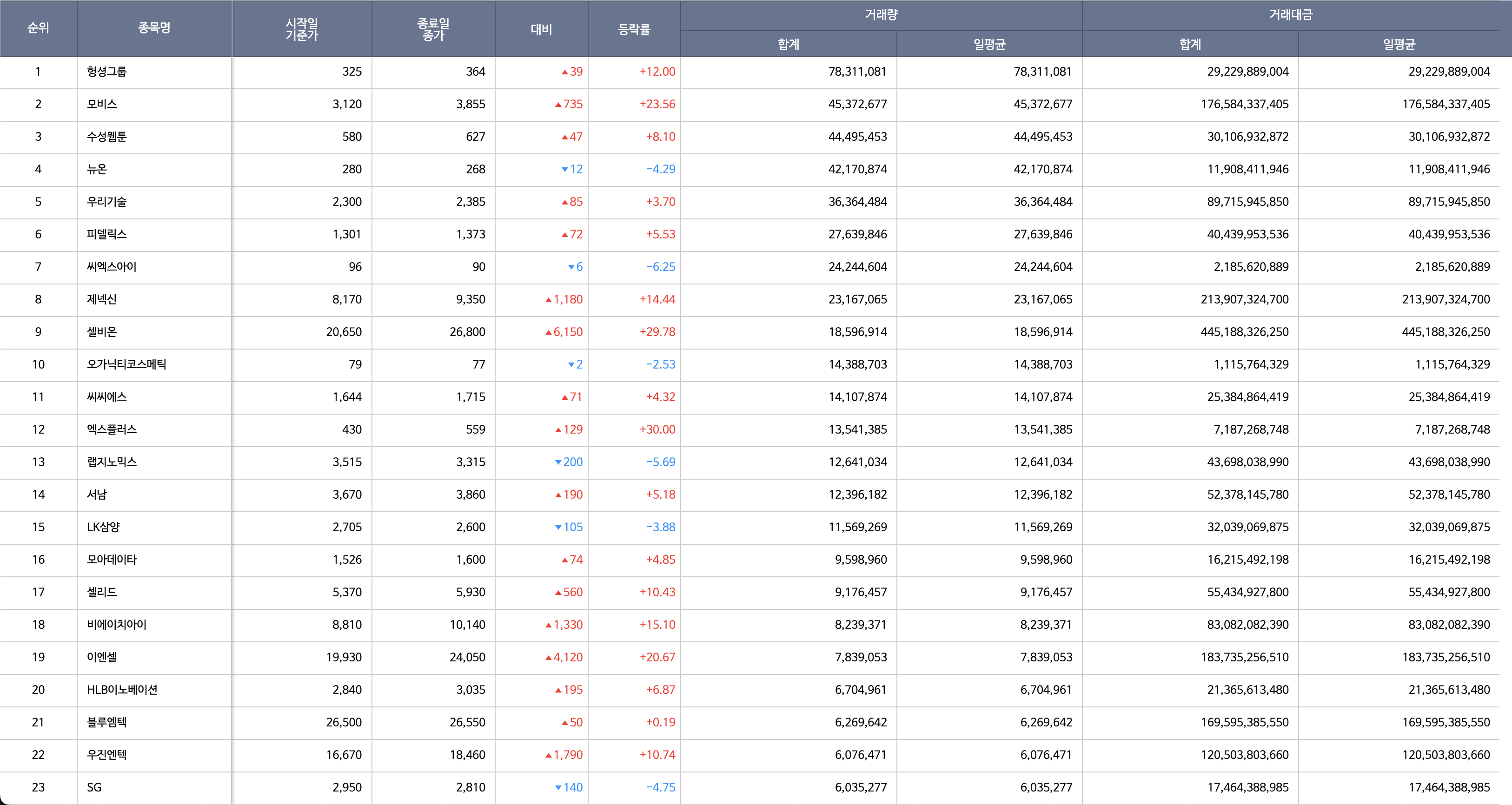Click 뉴온 change rate -4.29
Image resolution: width=1512 pixels, height=805 pixels.
click(661, 169)
